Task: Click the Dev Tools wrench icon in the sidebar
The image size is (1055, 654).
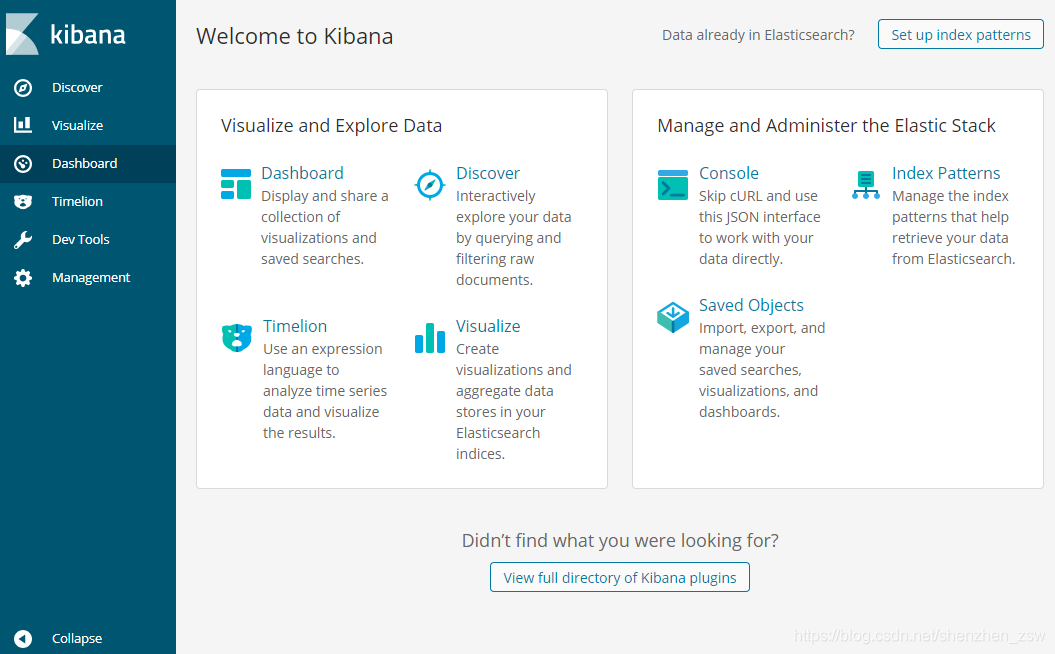Action: [23, 240]
